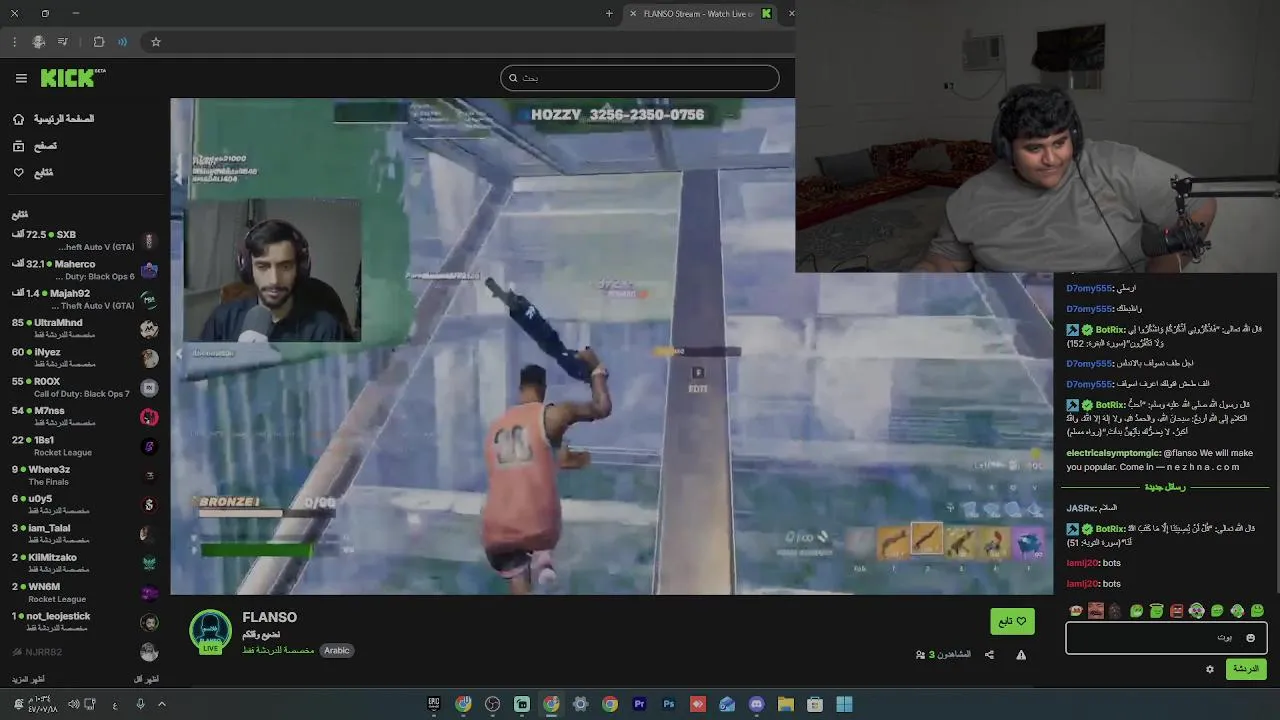Open iam_Talal channel in the sidebar
1280x720 pixels.
pyautogui.click(x=83, y=533)
